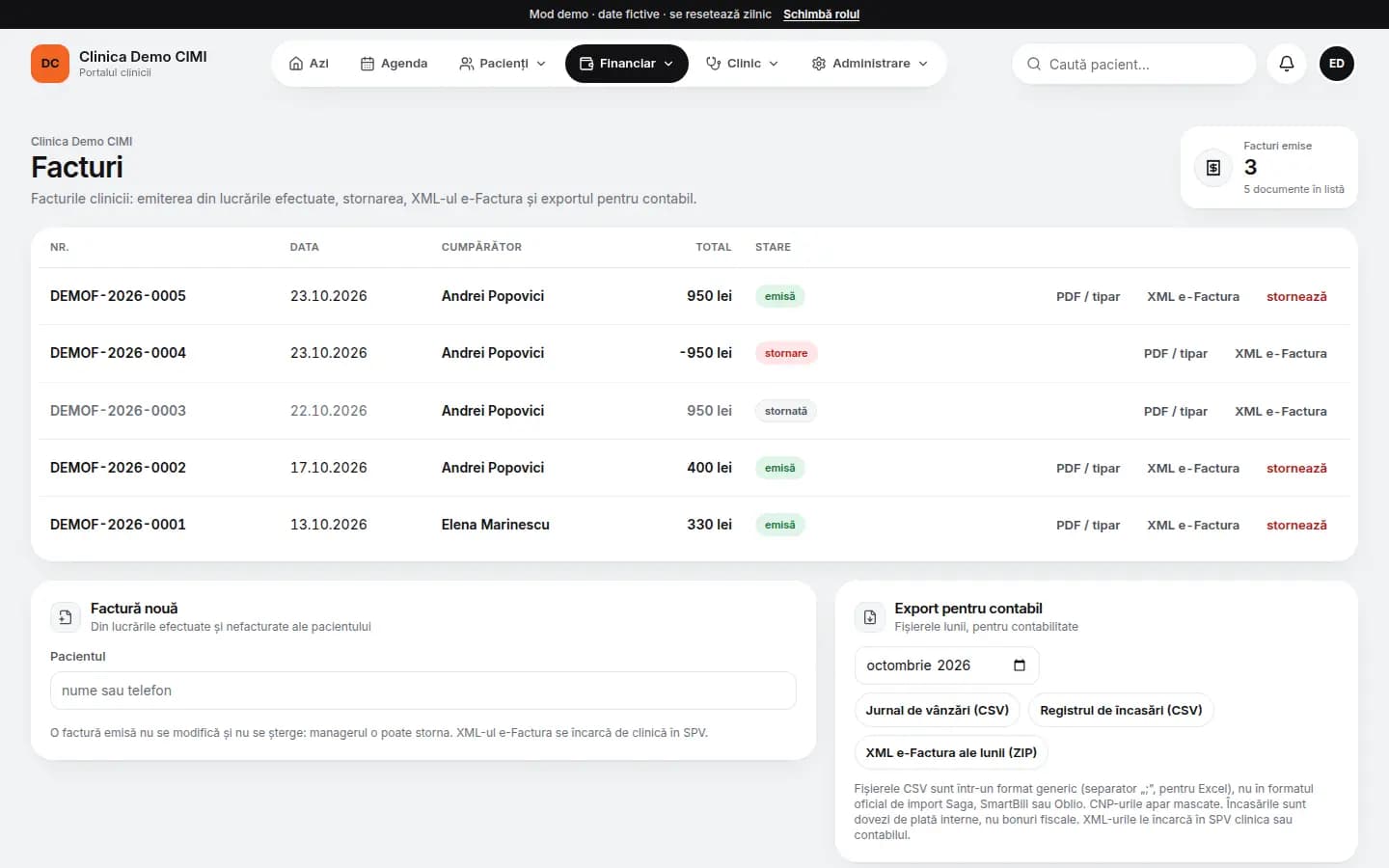Screen dimensions: 1389x868
Task: Expand the Administrare menu
Action: tap(870, 64)
